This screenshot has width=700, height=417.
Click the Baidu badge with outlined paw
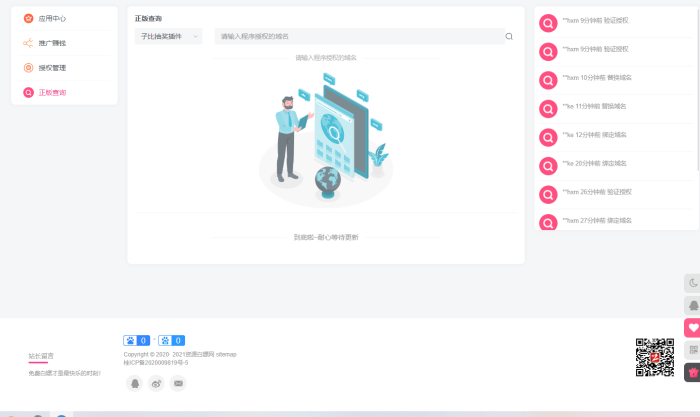tap(171, 341)
